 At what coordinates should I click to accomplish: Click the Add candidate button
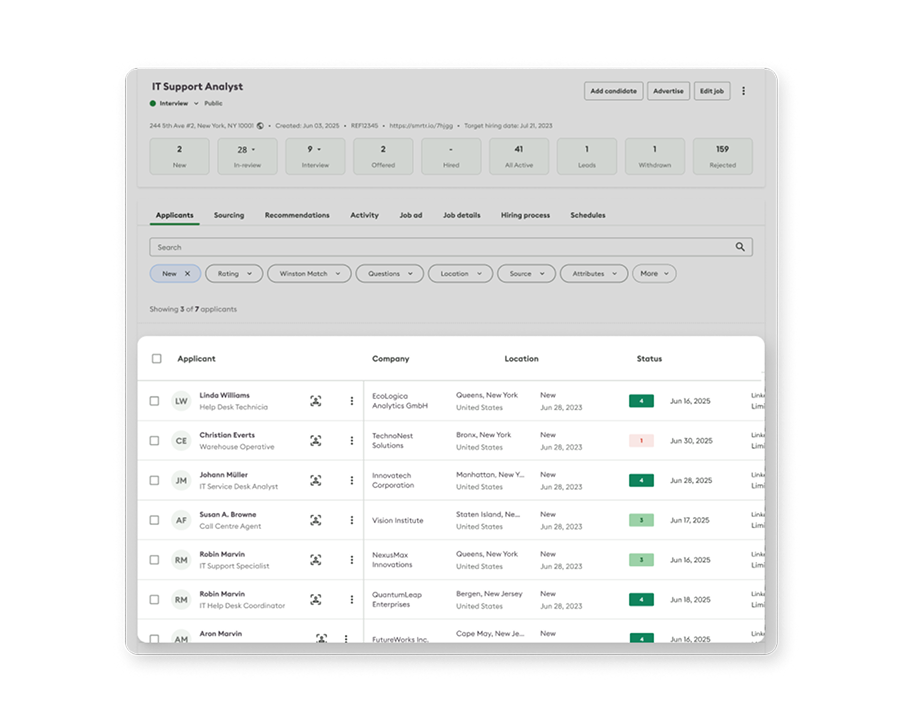tap(613, 91)
